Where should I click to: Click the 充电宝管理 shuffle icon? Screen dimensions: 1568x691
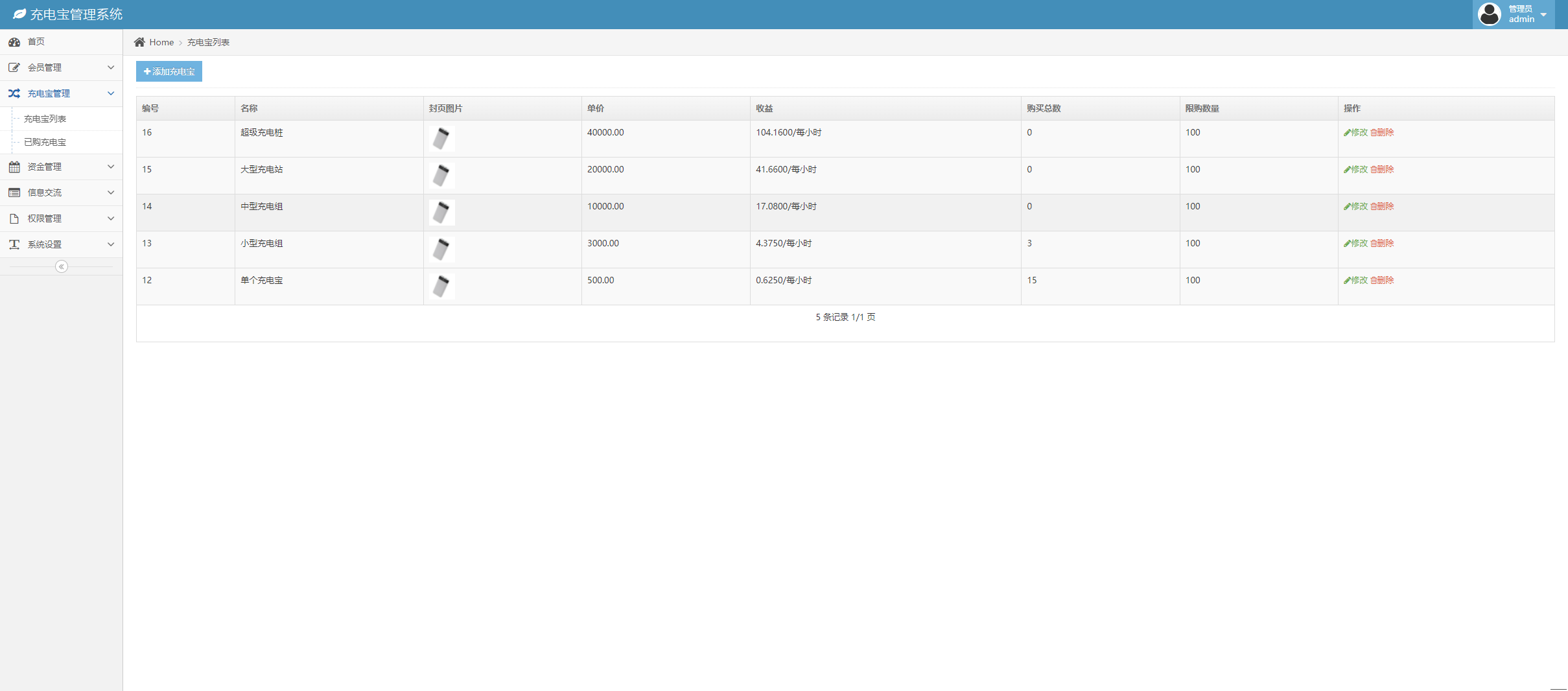point(14,93)
